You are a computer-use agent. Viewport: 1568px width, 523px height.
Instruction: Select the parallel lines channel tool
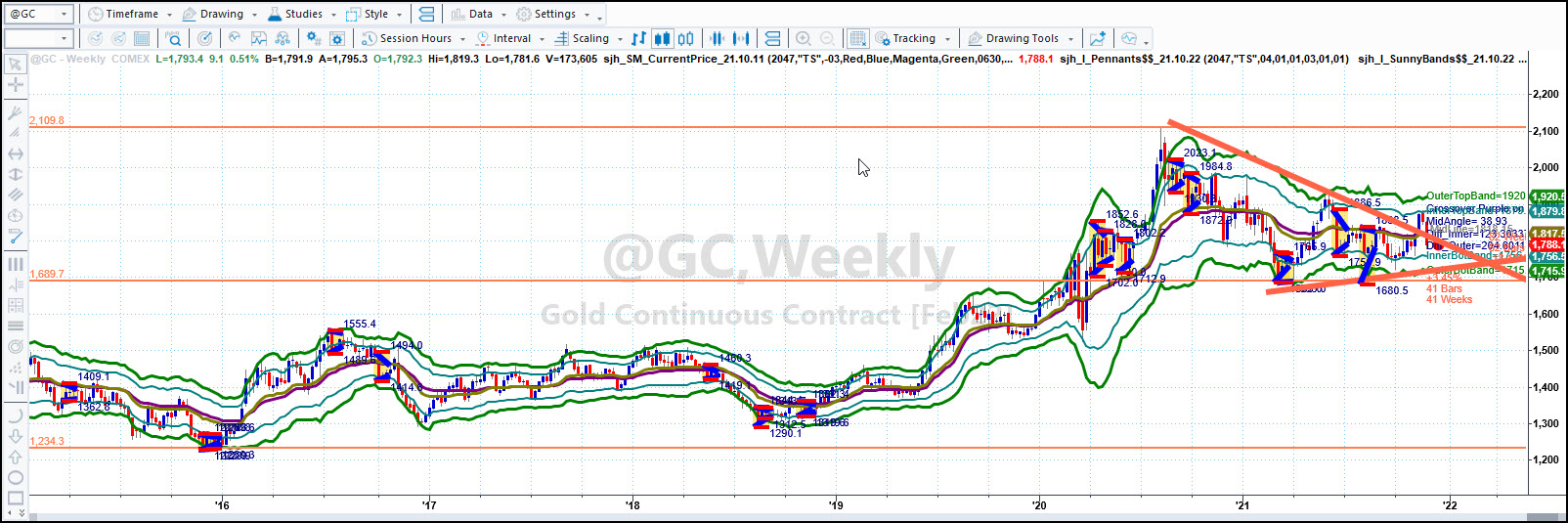15,195
